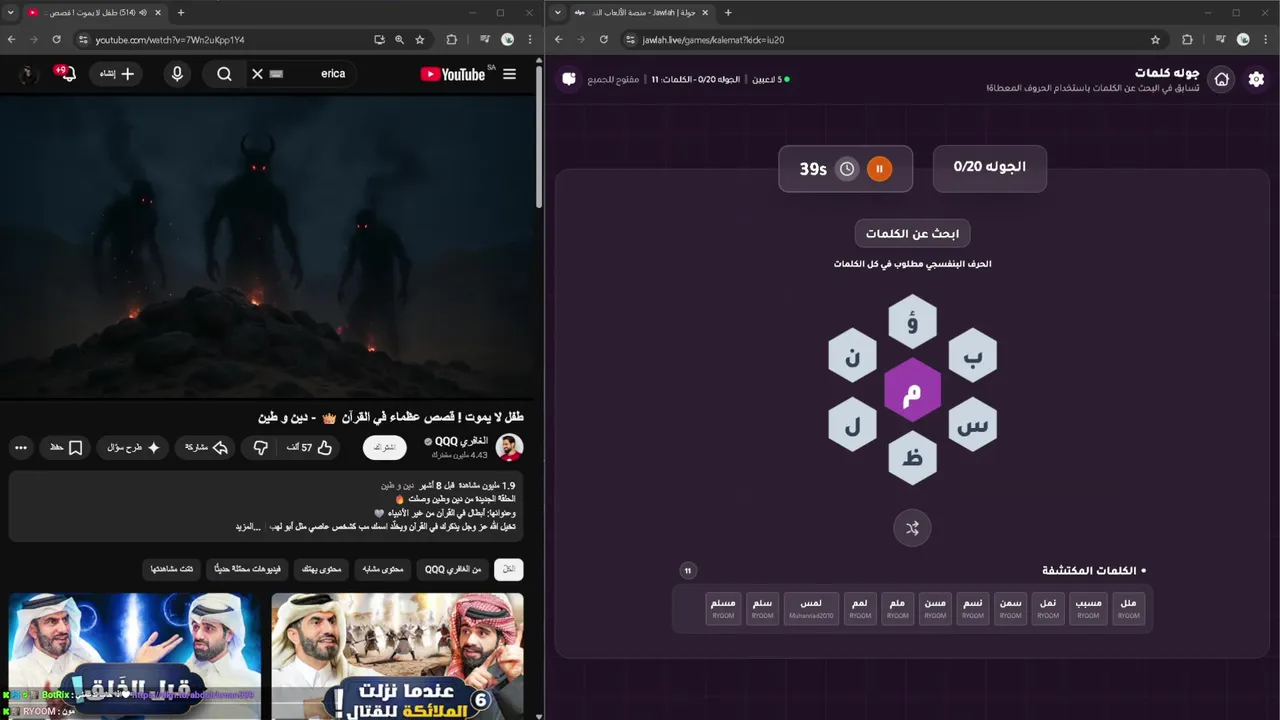Select the letter س hexagon
This screenshot has height=720, width=1280.
pyautogui.click(x=972, y=425)
